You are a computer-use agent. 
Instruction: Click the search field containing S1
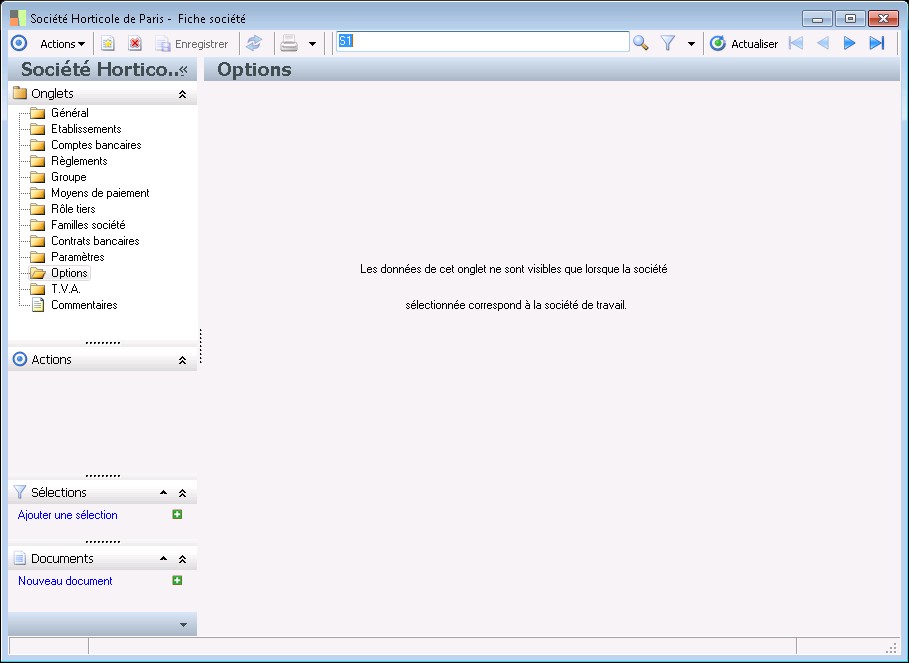point(483,42)
